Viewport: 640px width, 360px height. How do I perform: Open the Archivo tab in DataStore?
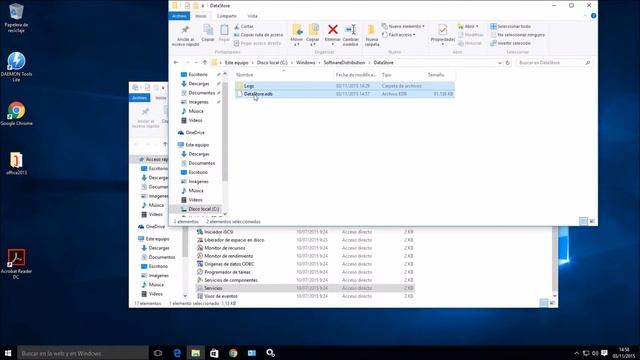click(x=179, y=16)
